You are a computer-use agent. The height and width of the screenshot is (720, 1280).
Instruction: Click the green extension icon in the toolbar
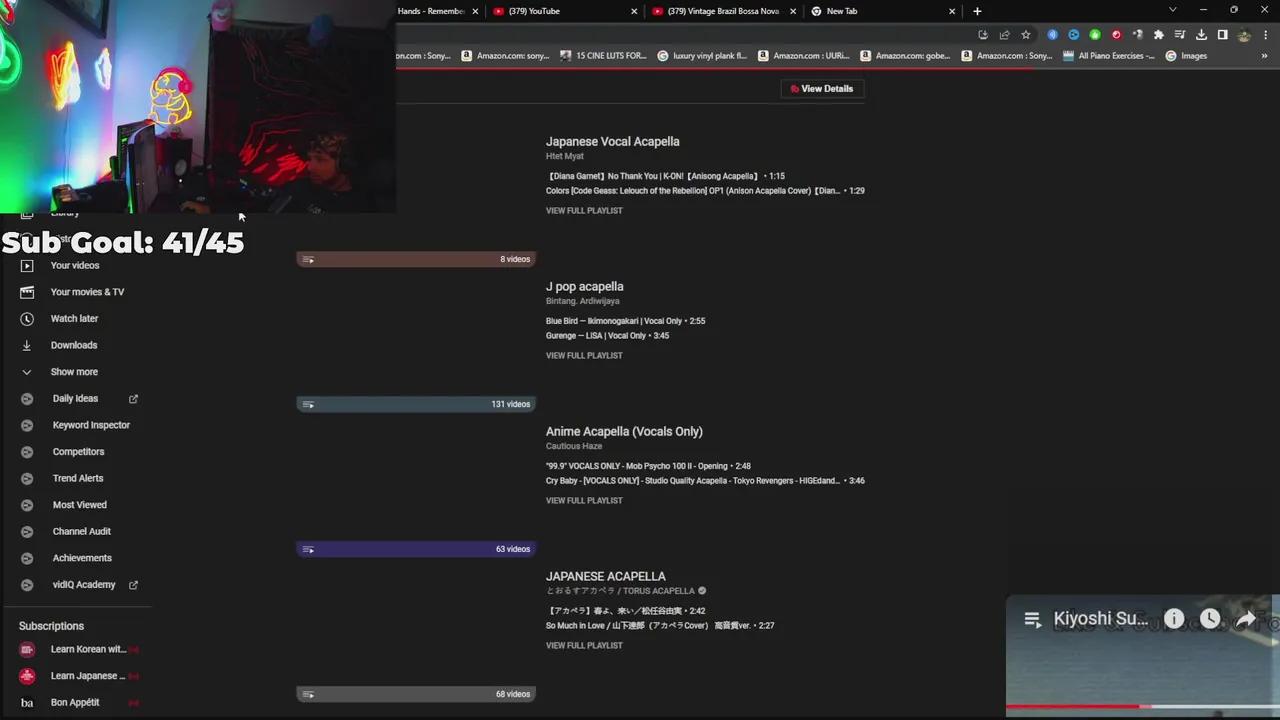1095,35
